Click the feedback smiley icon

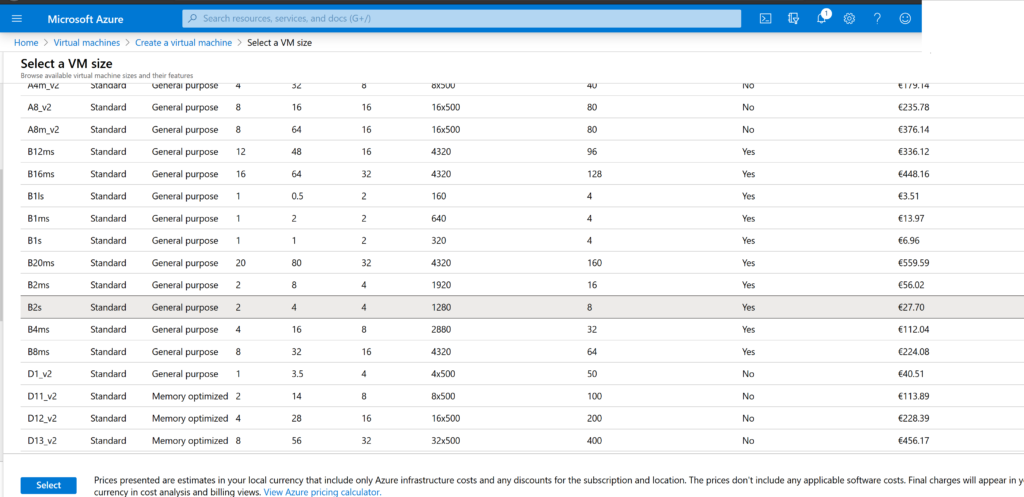tap(905, 18)
